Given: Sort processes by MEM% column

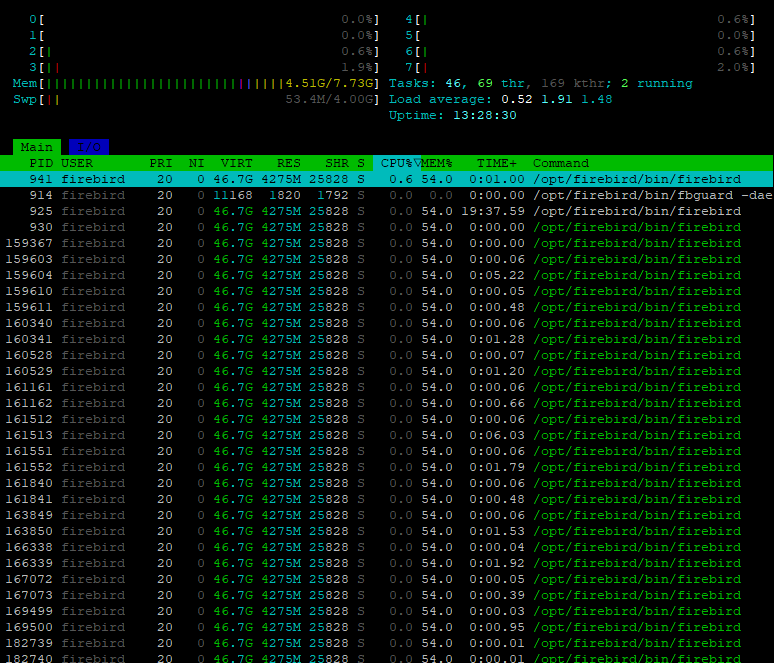Looking at the screenshot, I should coord(436,163).
